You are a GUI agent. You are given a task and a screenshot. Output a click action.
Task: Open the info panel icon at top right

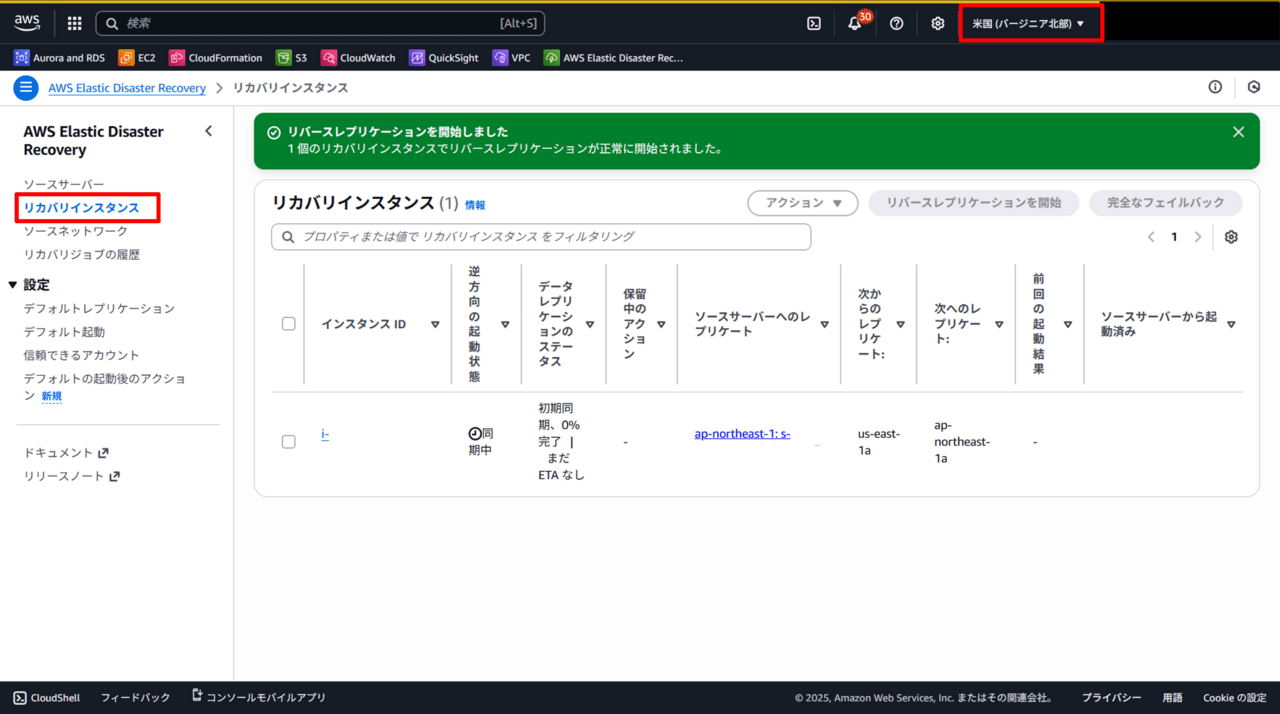pos(1215,87)
